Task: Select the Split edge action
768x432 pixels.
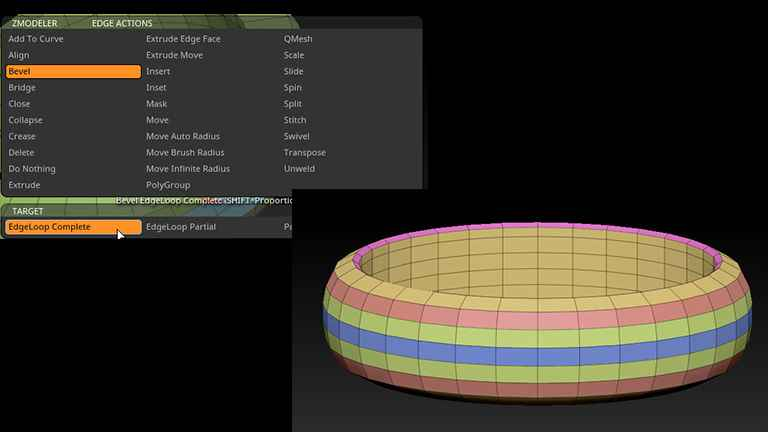Action: (x=292, y=104)
